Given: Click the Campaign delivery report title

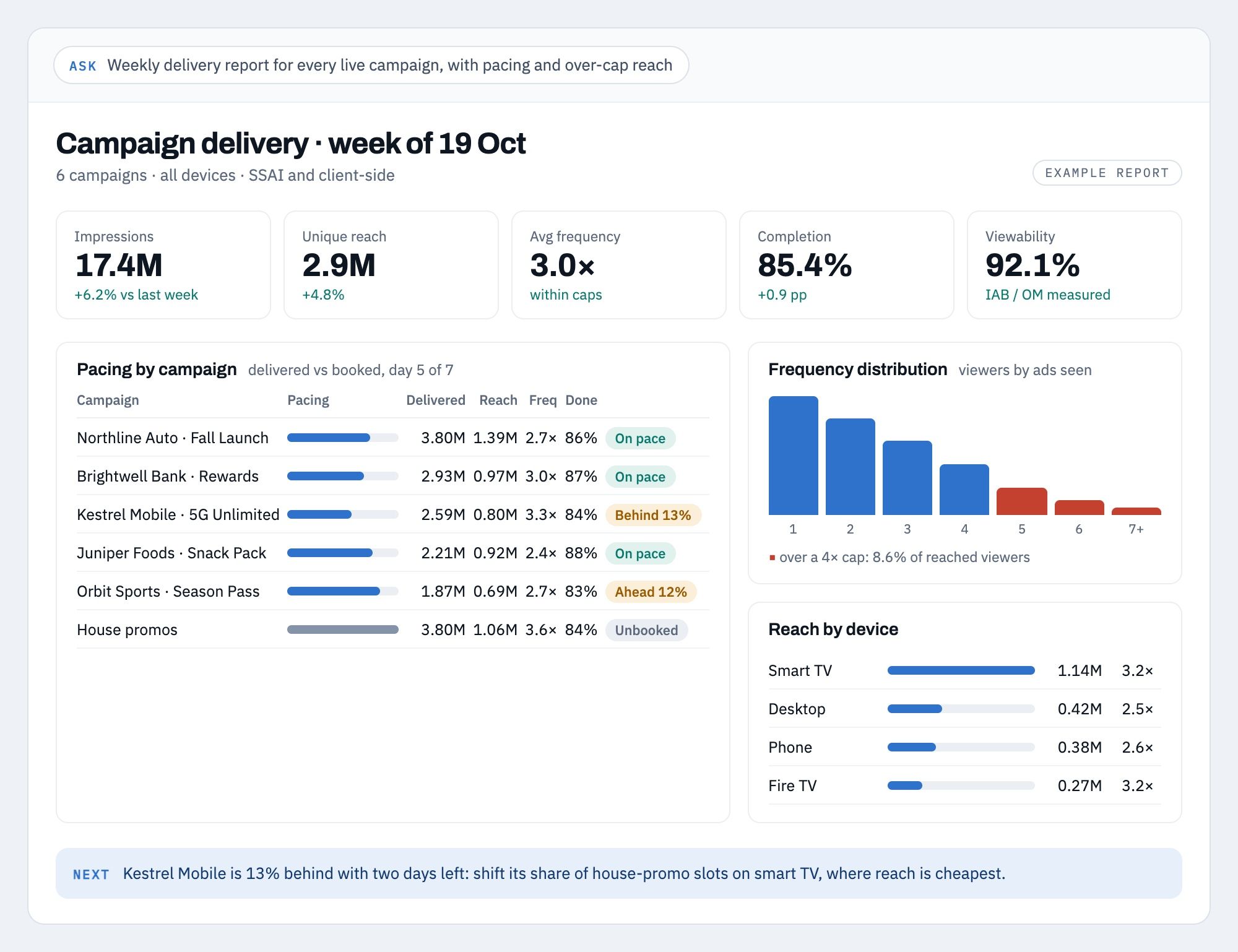Looking at the screenshot, I should pos(291,144).
